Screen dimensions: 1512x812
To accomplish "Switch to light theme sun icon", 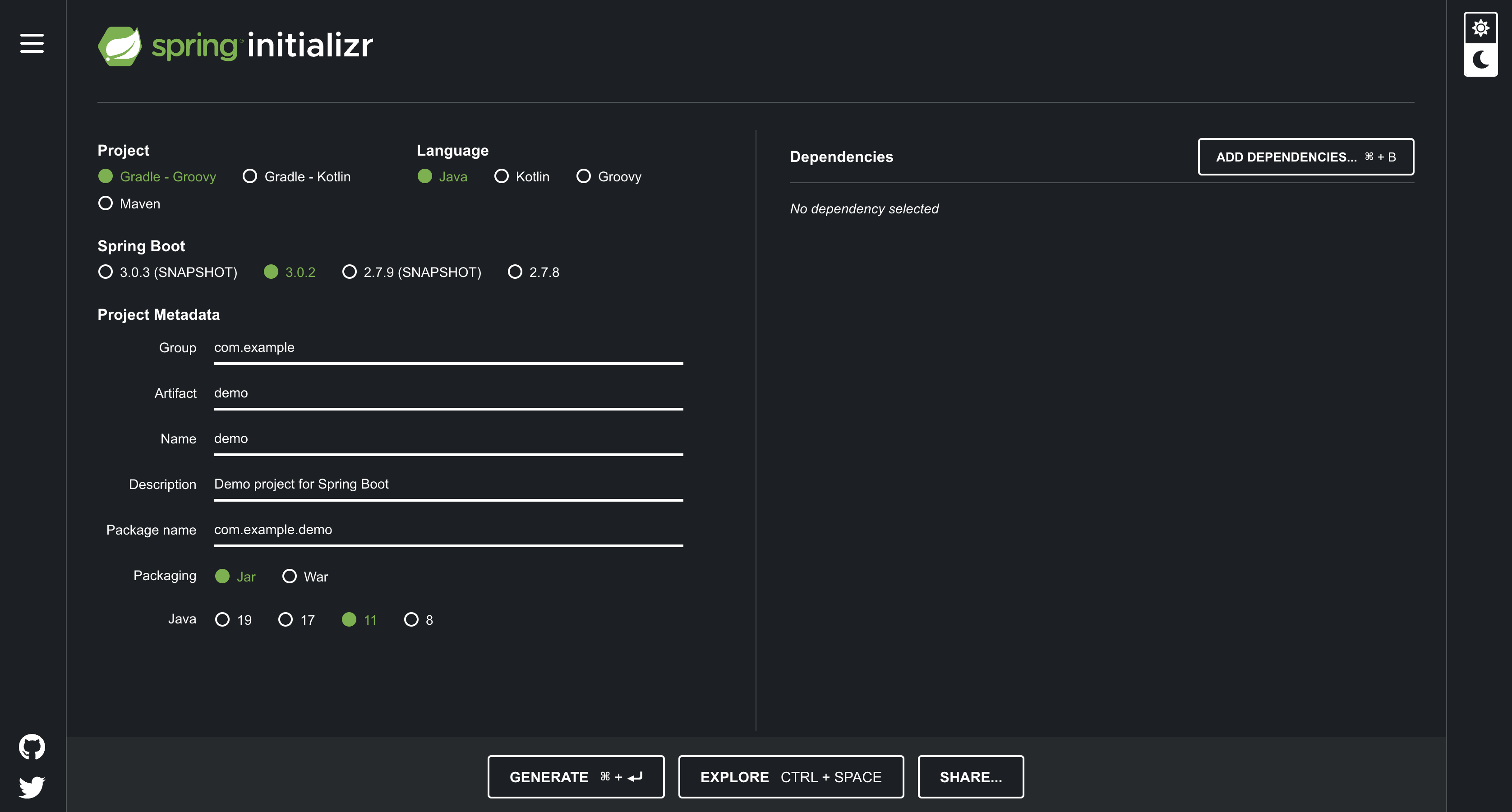I will click(1480, 28).
